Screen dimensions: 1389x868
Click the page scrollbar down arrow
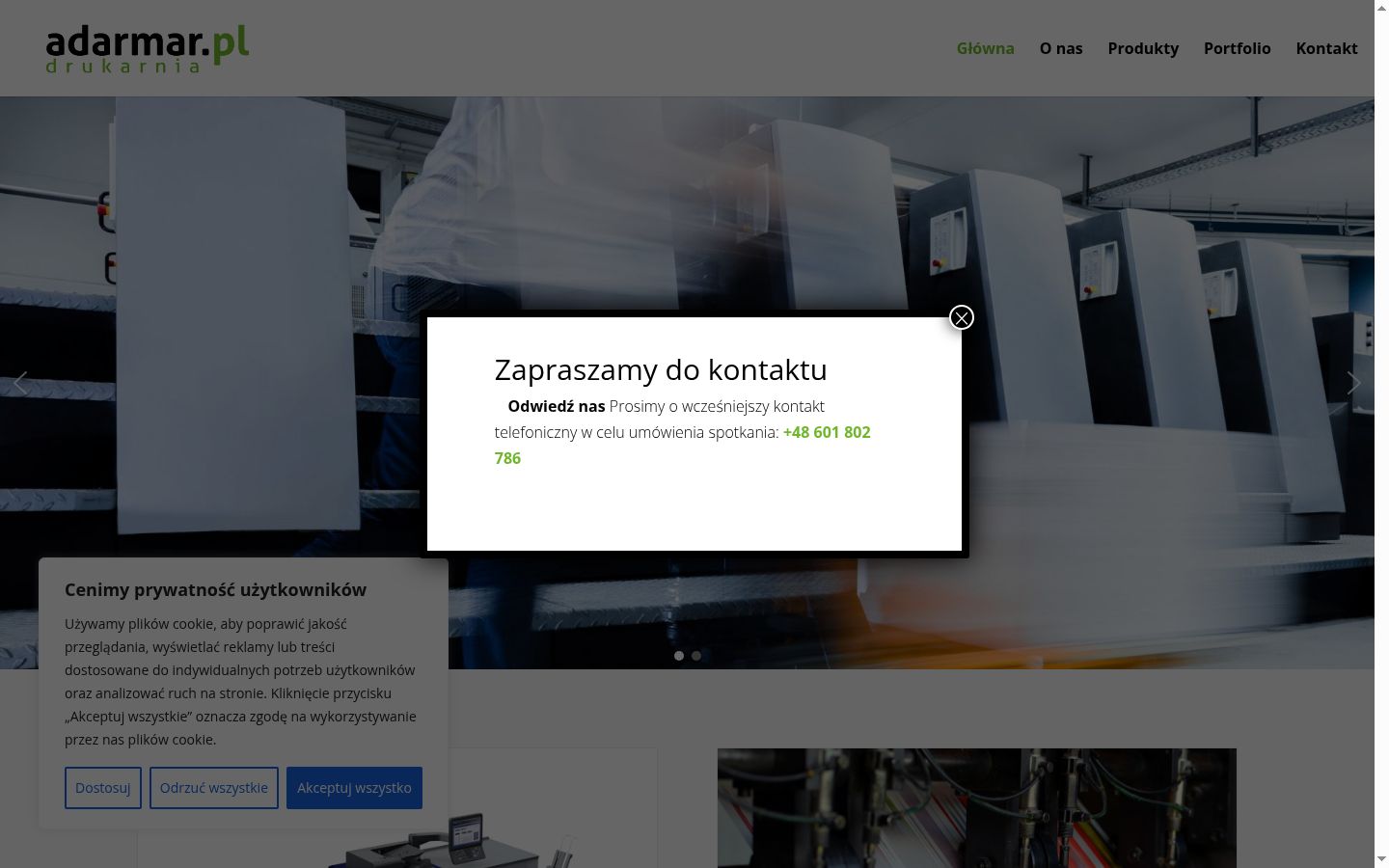(1381, 859)
